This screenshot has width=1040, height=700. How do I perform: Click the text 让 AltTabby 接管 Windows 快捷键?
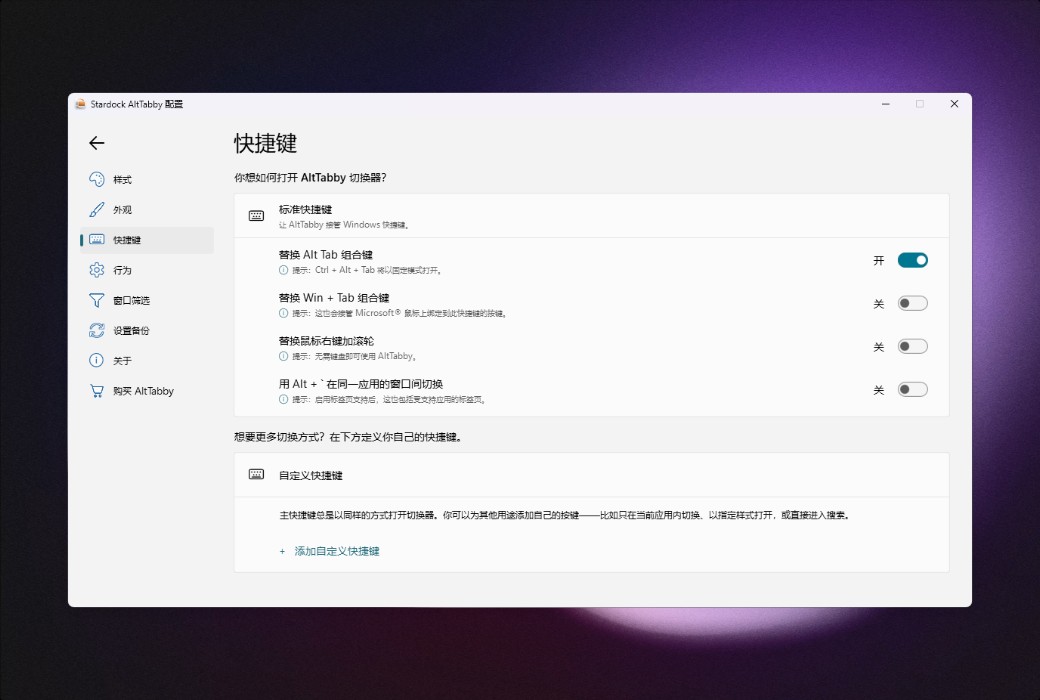(x=344, y=225)
